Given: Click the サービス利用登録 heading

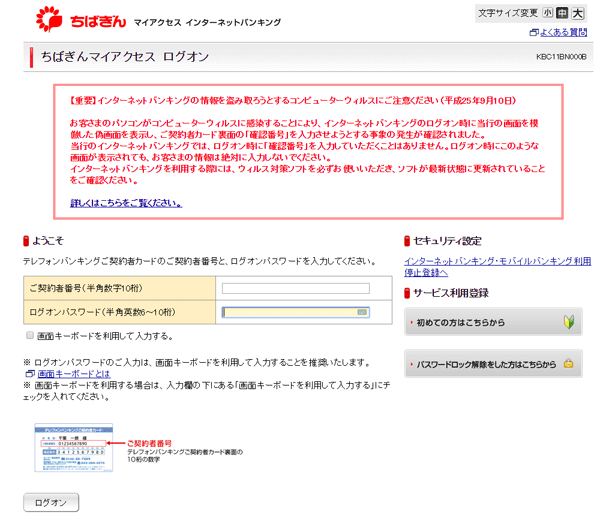Looking at the screenshot, I should (x=451, y=293).
